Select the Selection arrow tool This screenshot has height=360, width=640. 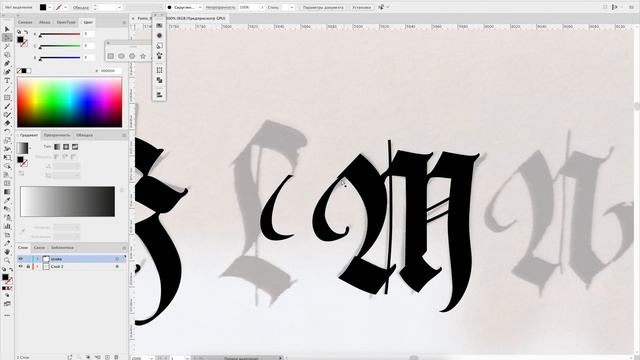tap(7, 29)
